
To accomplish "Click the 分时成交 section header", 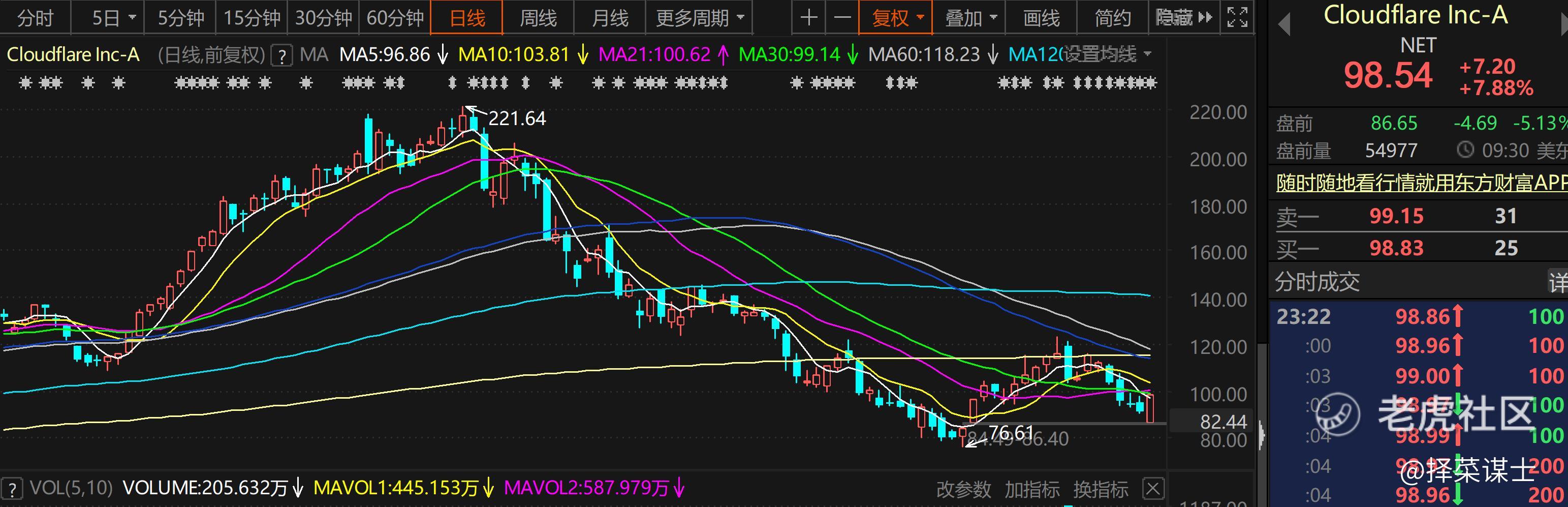I will click(1317, 282).
